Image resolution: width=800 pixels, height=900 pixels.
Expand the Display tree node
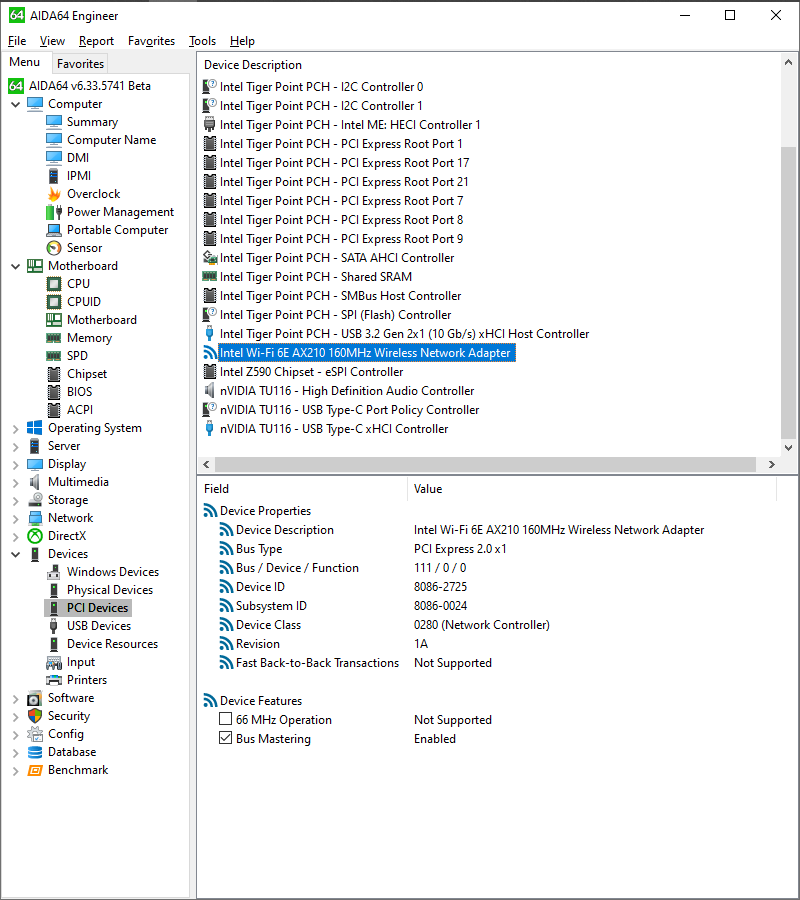pyautogui.click(x=15, y=464)
